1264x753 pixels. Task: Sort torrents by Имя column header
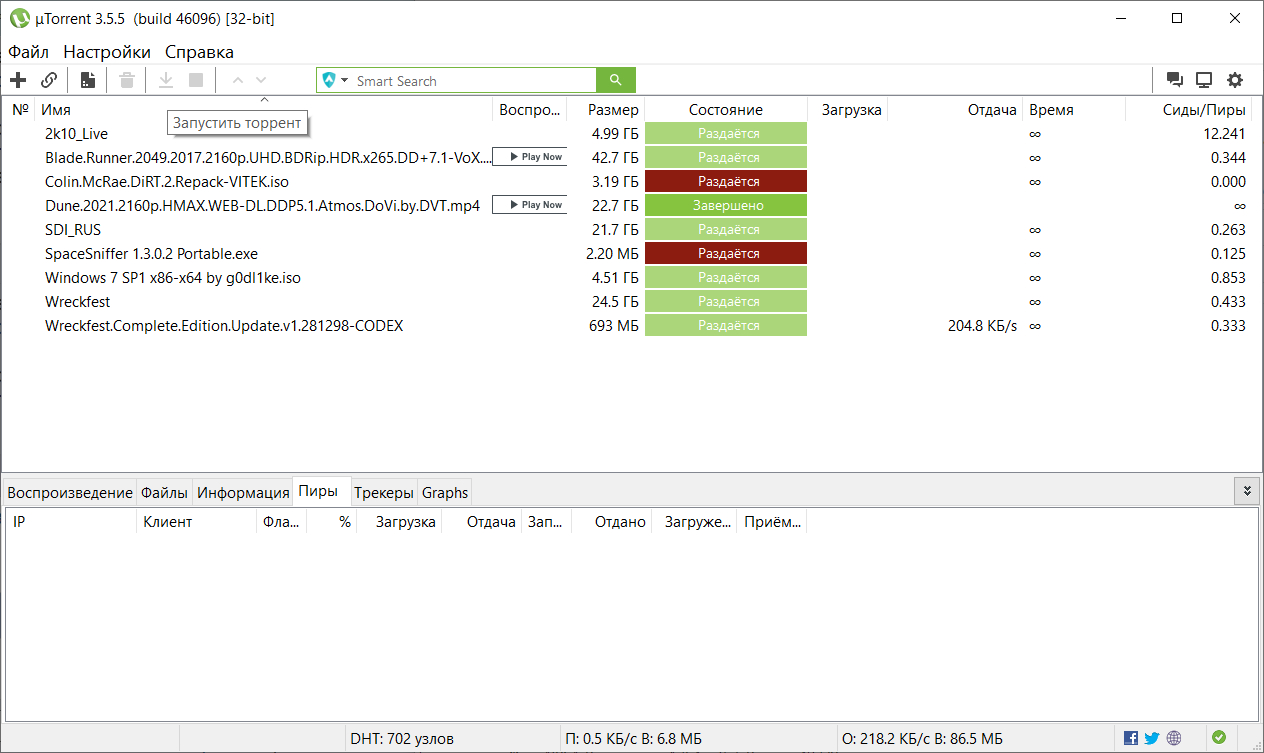[264, 110]
